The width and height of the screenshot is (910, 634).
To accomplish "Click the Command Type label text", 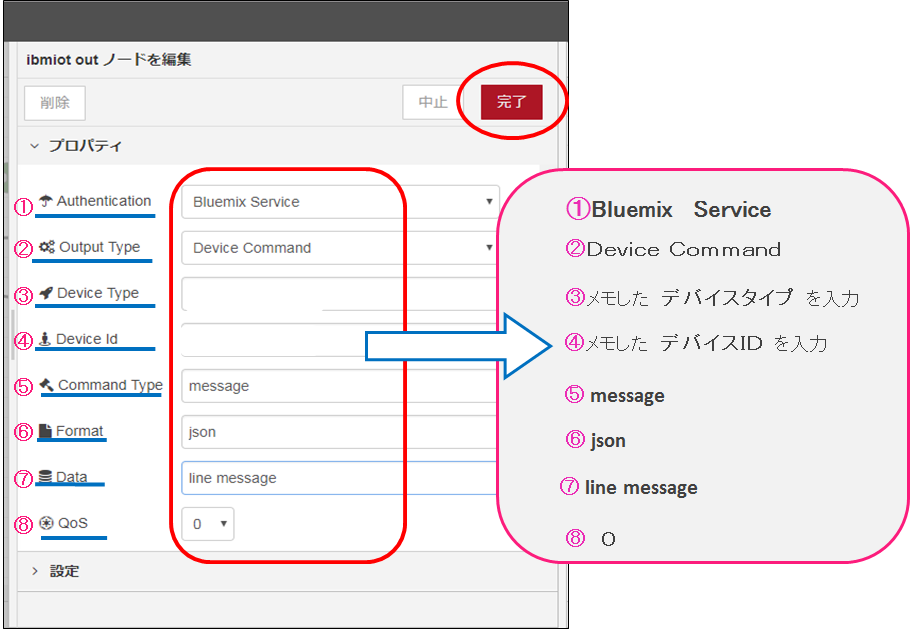I will 110,386.
